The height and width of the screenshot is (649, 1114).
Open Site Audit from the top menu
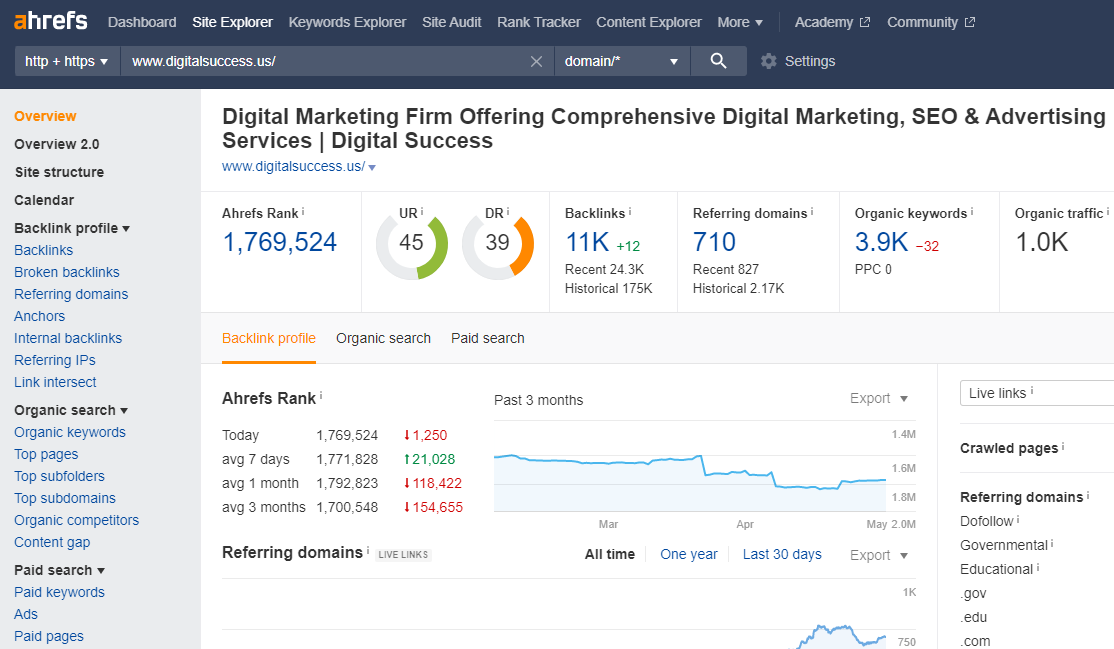pos(452,22)
